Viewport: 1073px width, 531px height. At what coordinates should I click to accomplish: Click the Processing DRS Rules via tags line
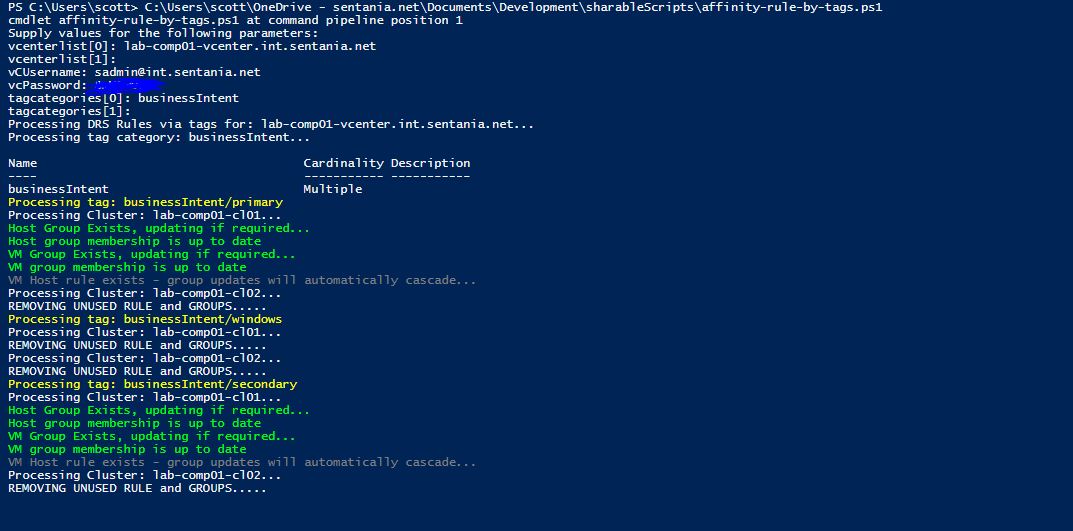(271, 125)
